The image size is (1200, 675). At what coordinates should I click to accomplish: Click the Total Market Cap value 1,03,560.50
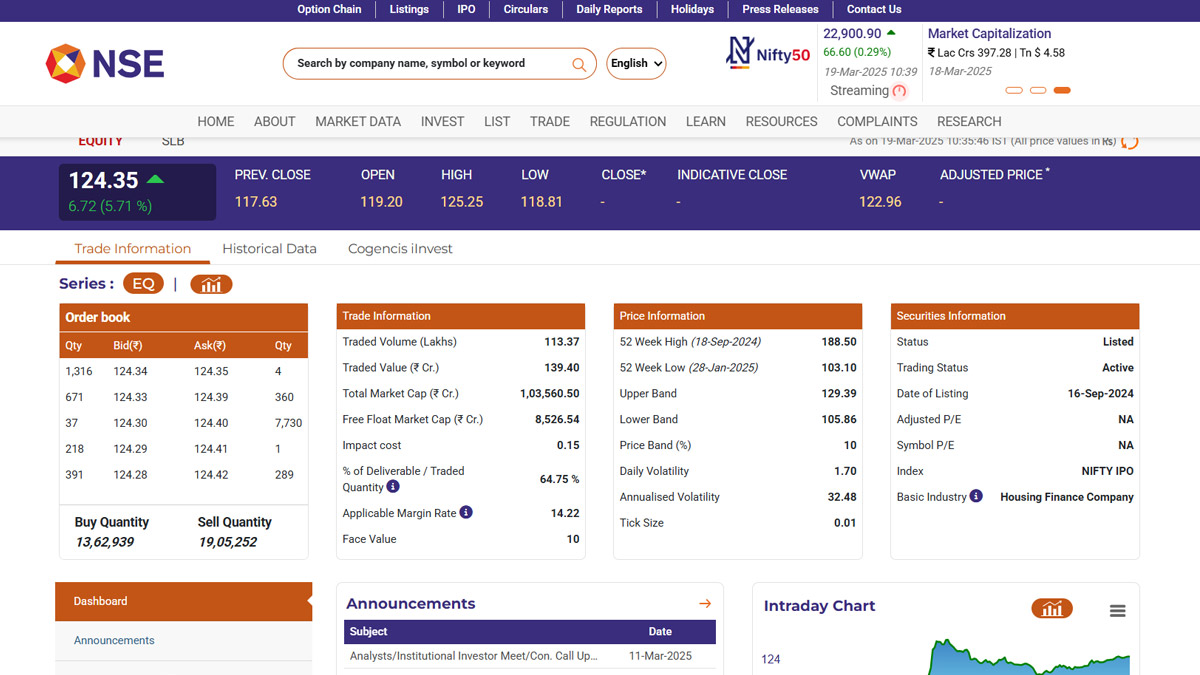pyautogui.click(x=550, y=393)
